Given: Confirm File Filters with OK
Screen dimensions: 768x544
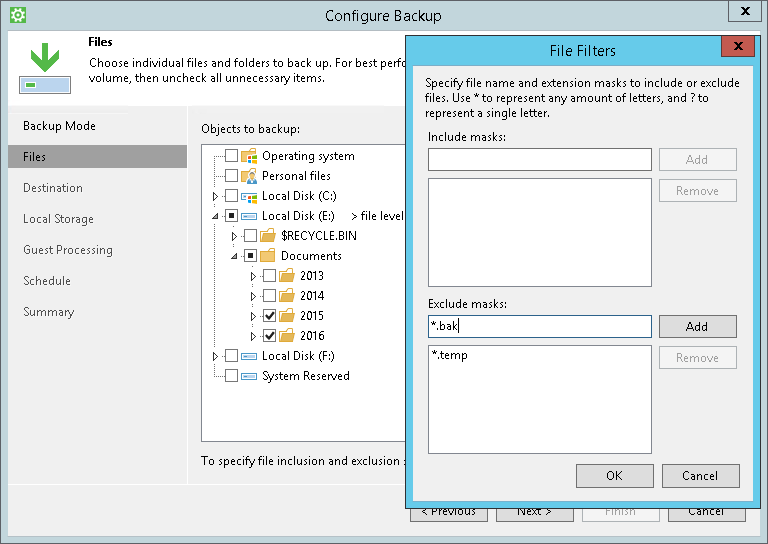Looking at the screenshot, I should (614, 476).
